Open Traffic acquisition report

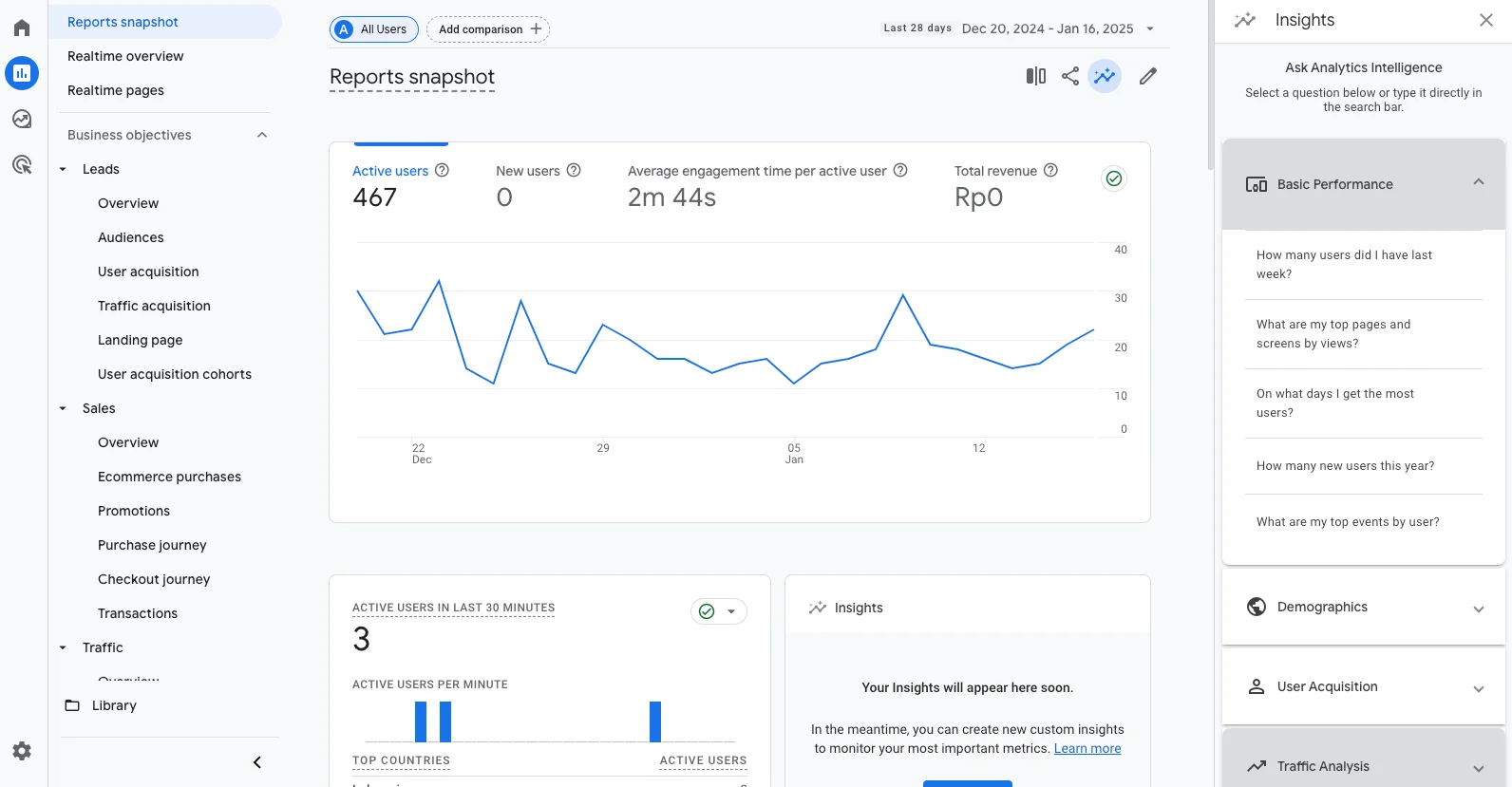(154, 306)
